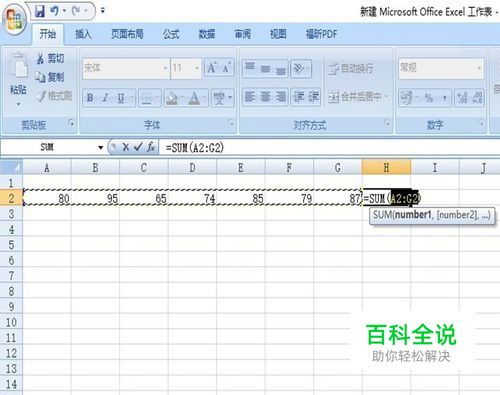This screenshot has width=500, height=395.
Task: Open the 公式 (Formulas) tab
Action: click(171, 34)
